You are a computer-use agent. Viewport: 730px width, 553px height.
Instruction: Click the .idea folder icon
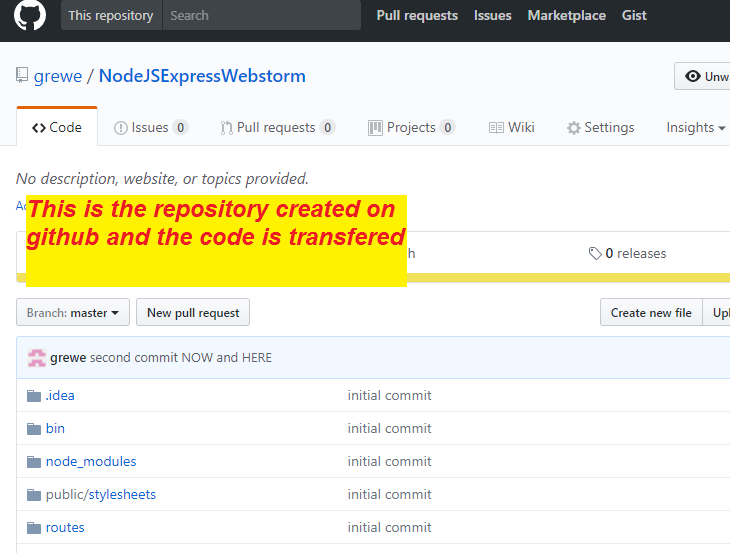(34, 395)
